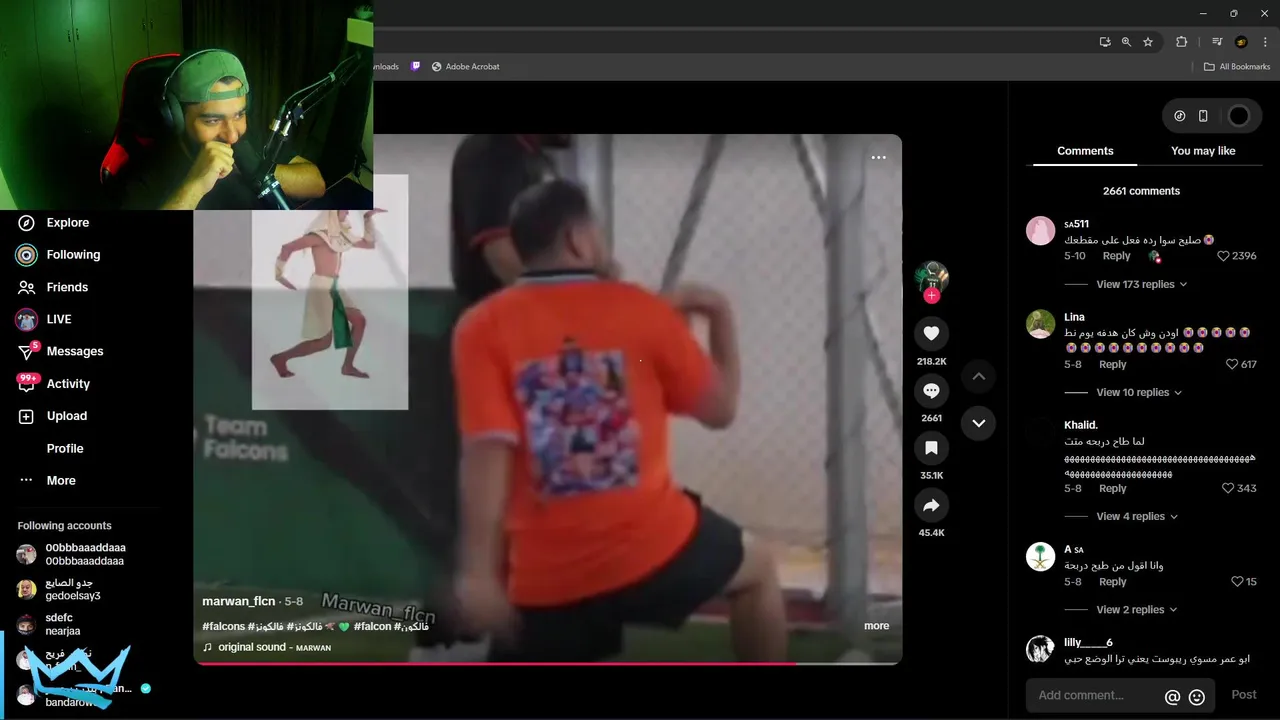Open Messages in the sidebar
The image size is (1280, 720).
pyautogui.click(x=60, y=351)
